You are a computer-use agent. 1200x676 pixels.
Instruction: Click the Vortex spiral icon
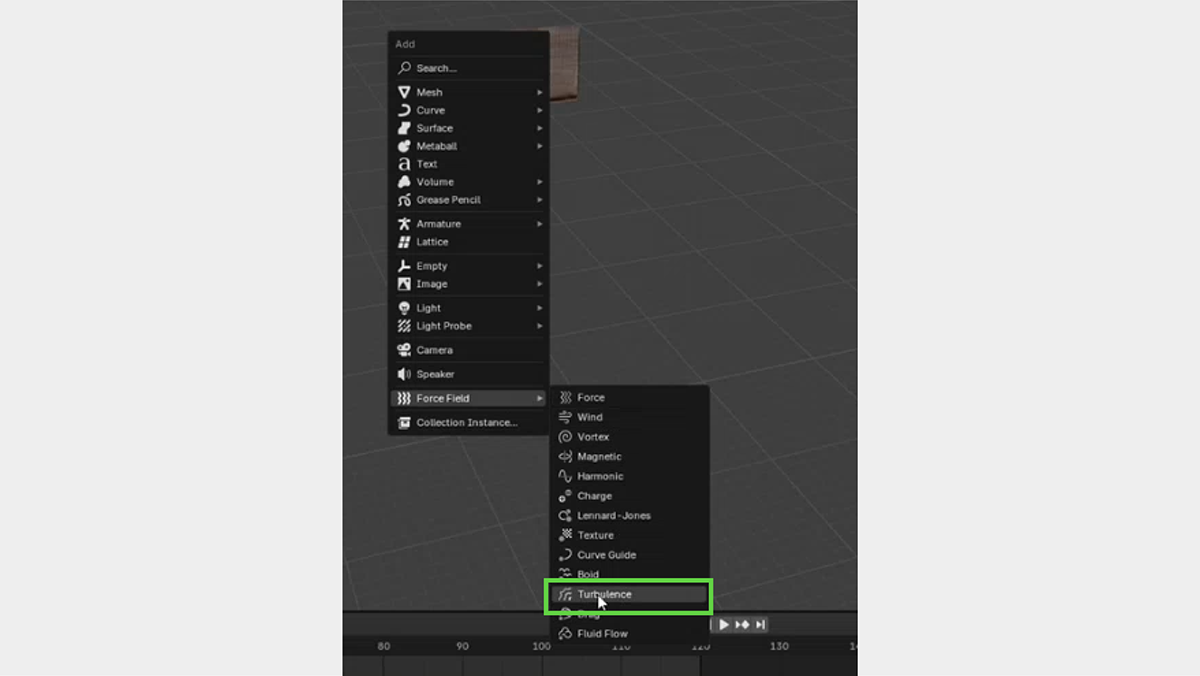click(x=565, y=437)
